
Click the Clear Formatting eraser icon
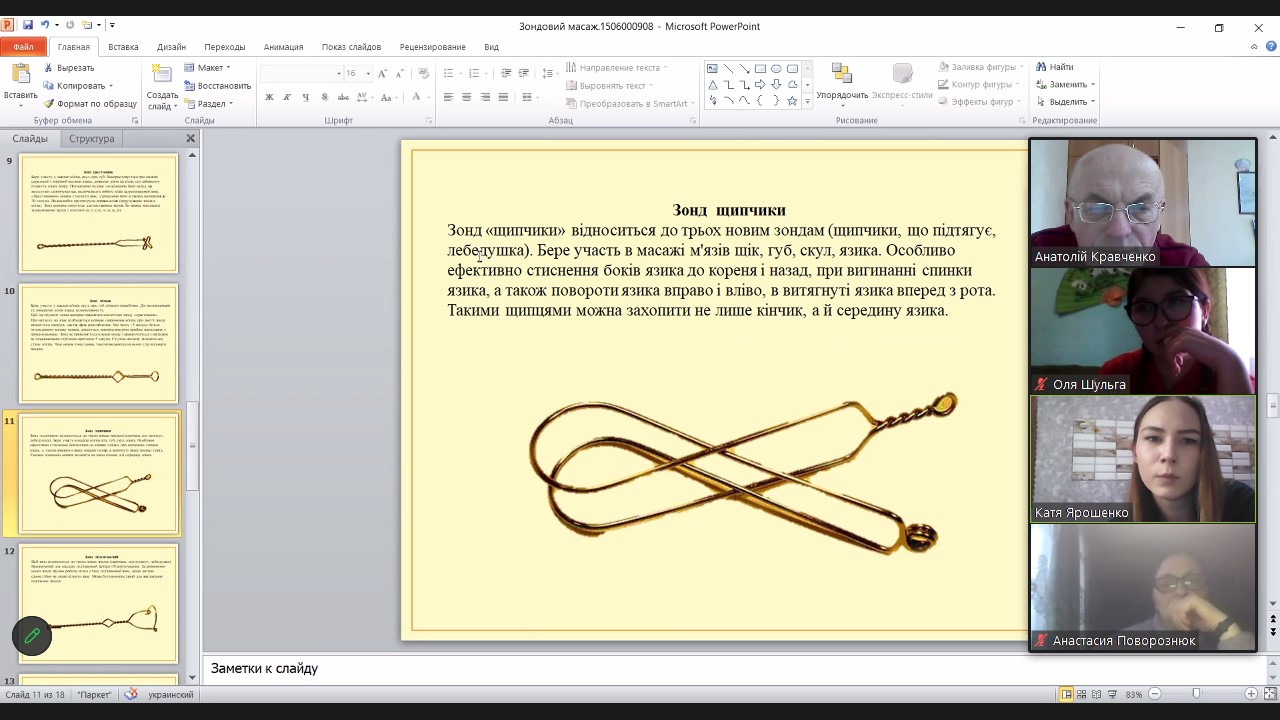[x=424, y=73]
